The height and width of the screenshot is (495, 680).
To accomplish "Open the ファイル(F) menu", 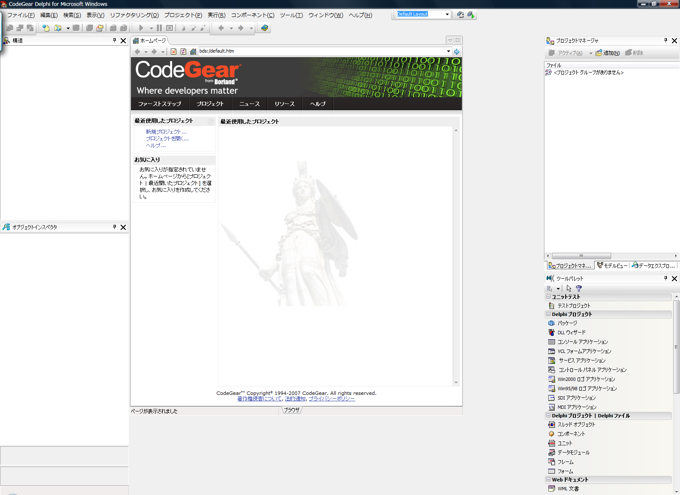I will pos(21,15).
